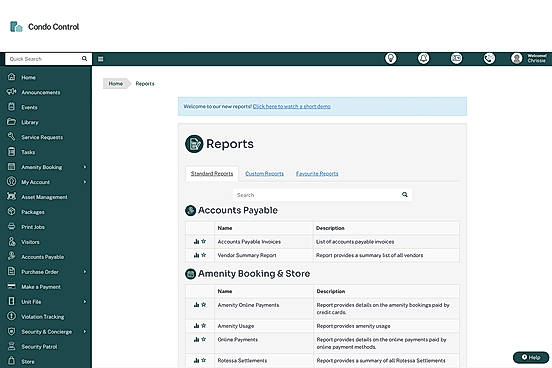Open chart icon for Amenity Usage
Screen dimensions: 552x368
[196, 326]
